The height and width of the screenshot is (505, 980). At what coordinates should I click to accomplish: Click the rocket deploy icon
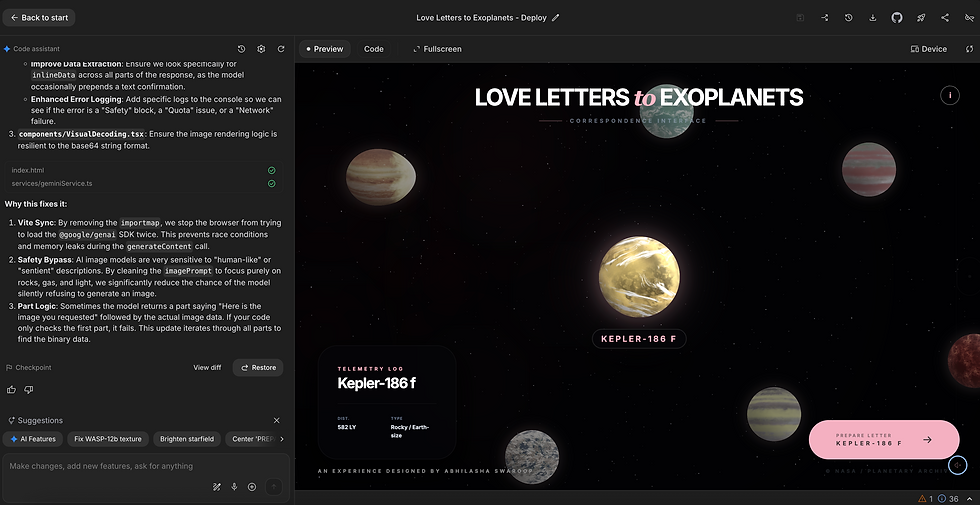[921, 18]
